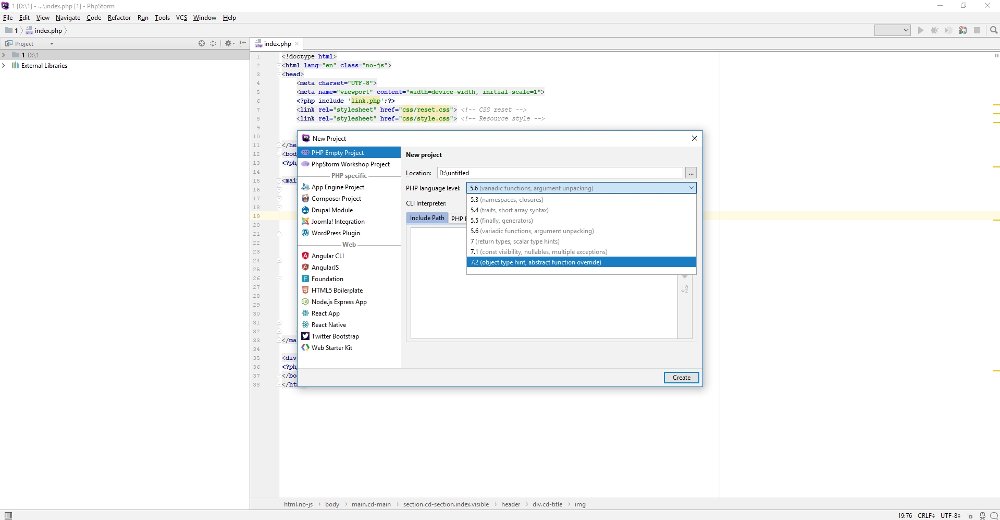
Task: Select the Composer Project type
Action: 336,198
